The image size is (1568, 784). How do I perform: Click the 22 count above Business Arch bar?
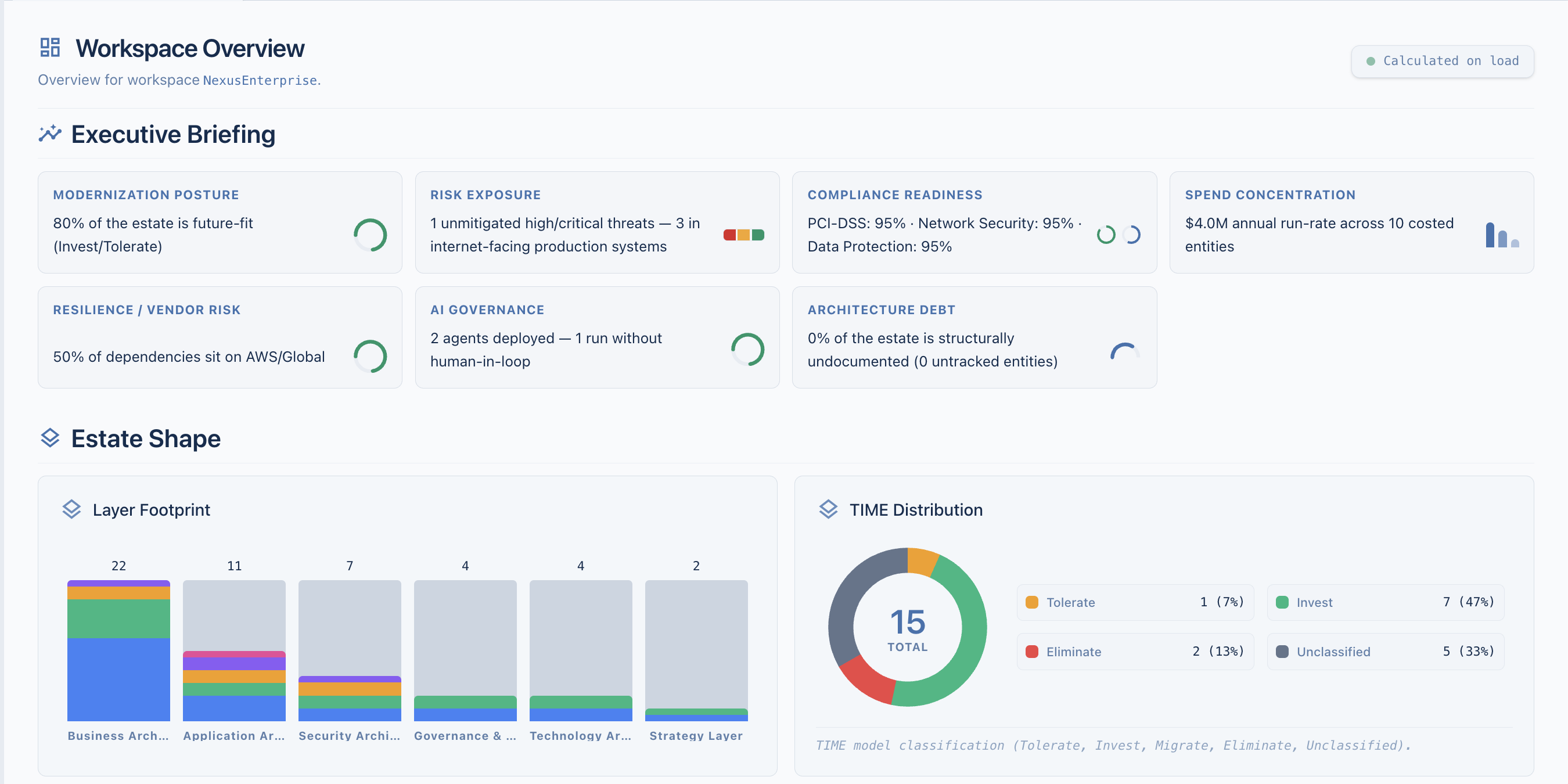click(x=118, y=566)
